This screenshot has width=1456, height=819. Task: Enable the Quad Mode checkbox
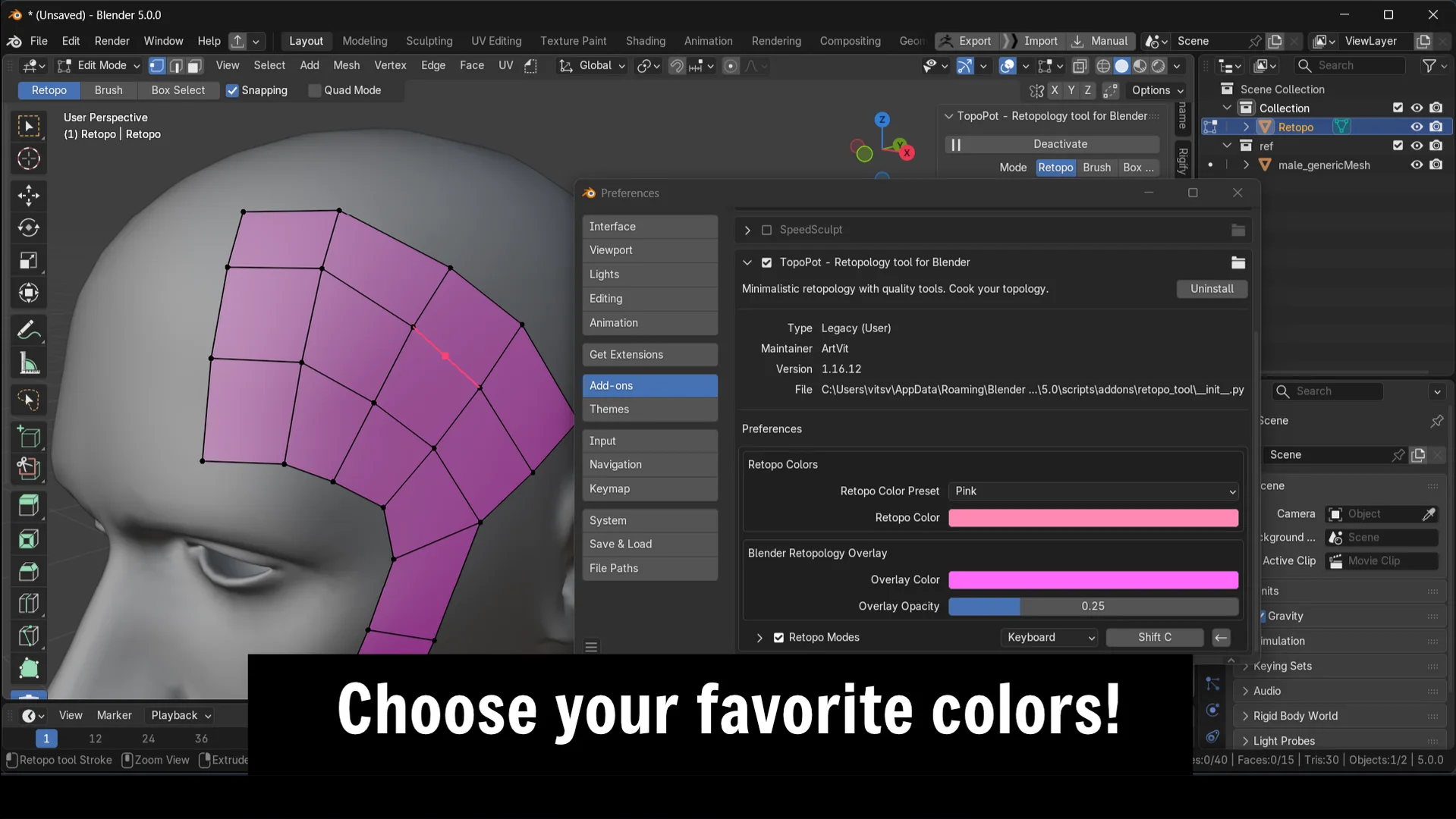click(315, 90)
